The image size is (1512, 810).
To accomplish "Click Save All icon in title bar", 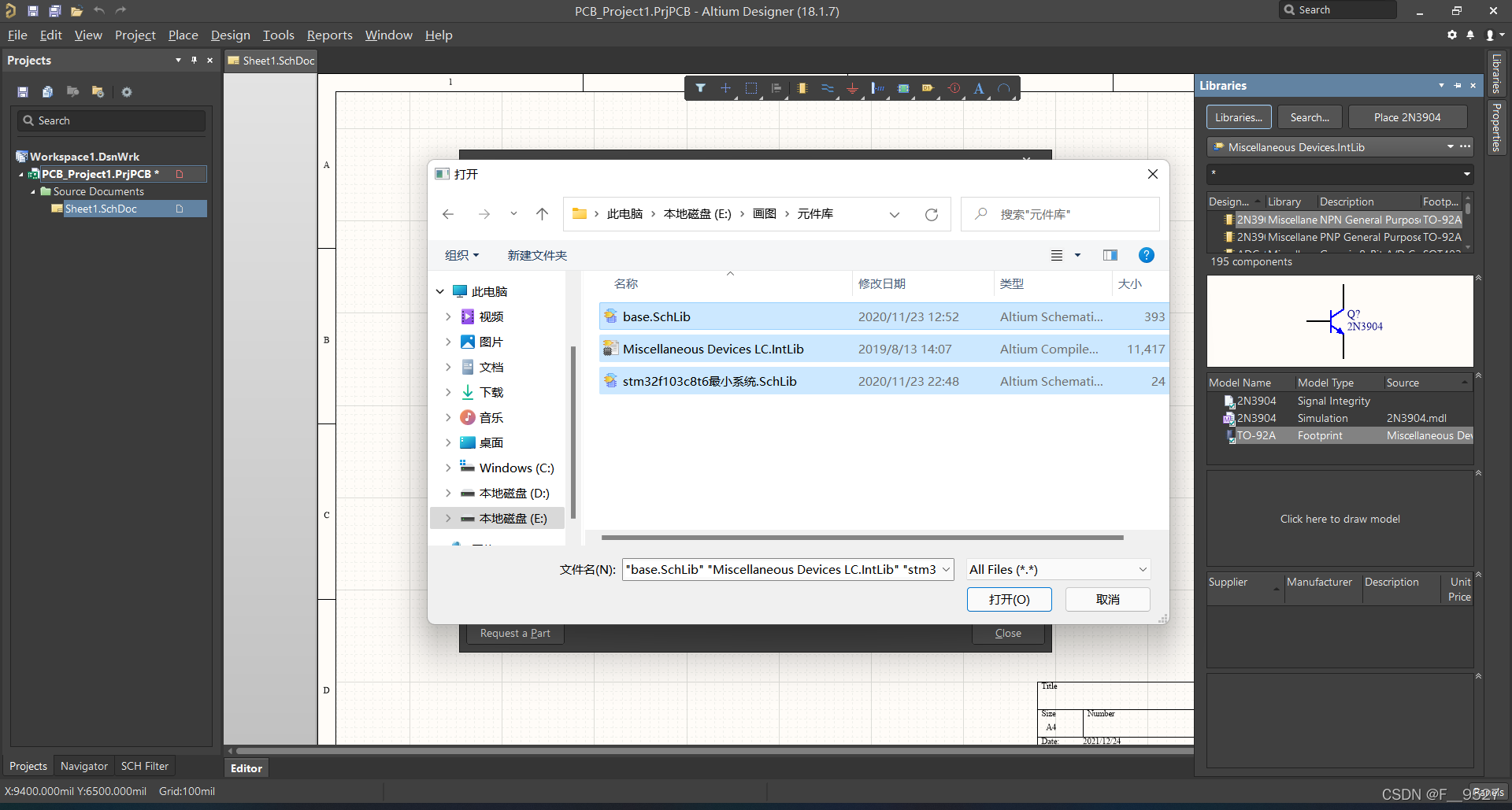I will click(54, 11).
